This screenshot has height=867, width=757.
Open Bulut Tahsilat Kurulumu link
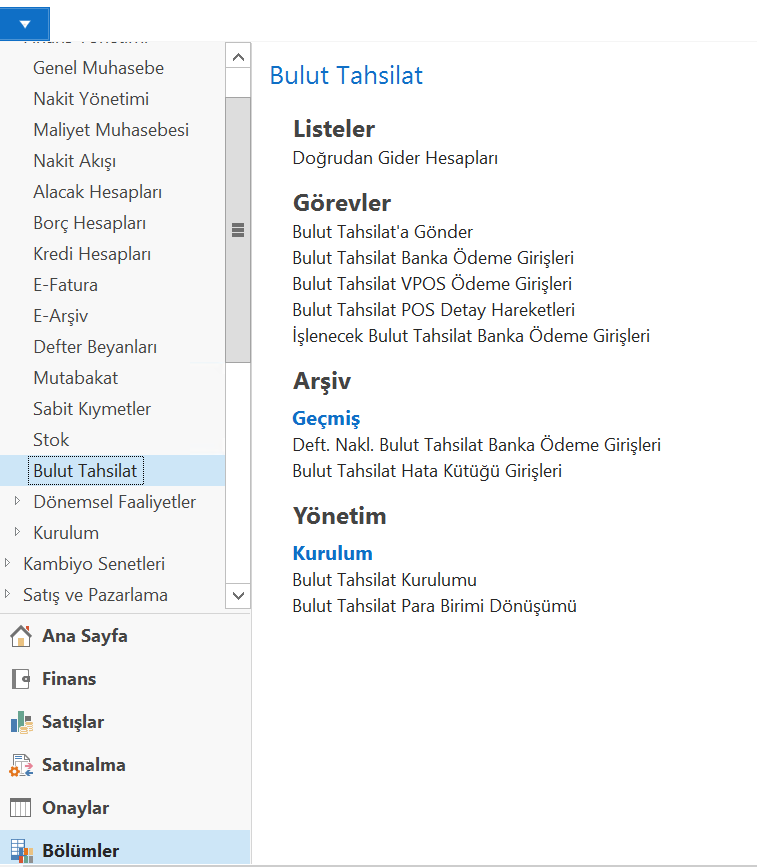(x=384, y=579)
